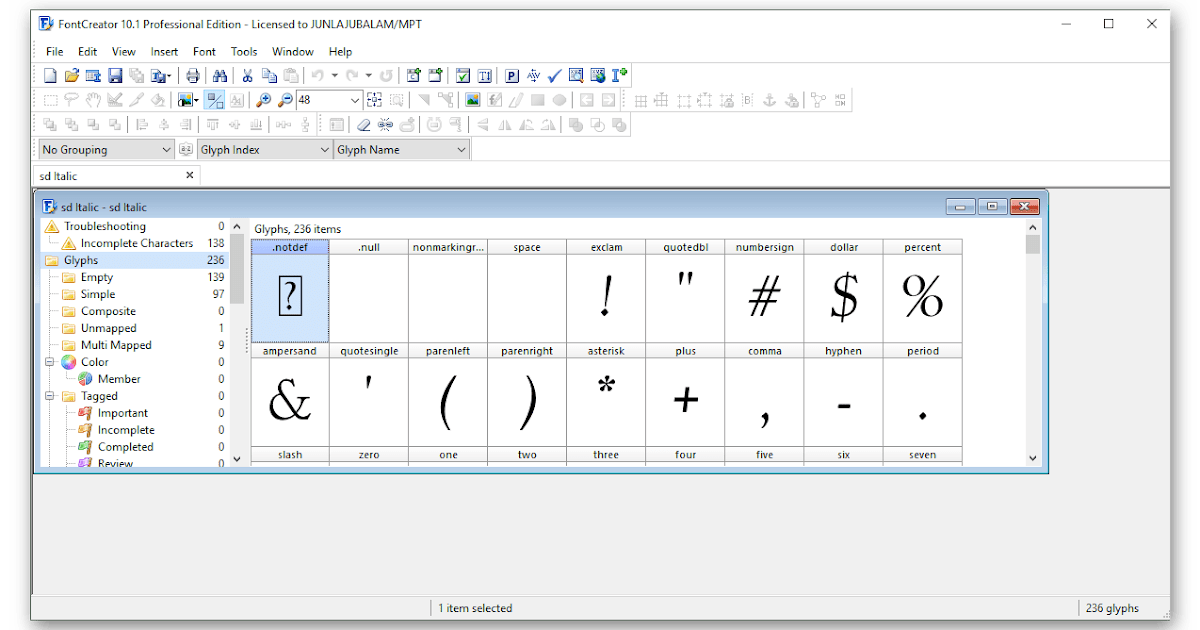Click the Copy icon
The image size is (1200, 630).
point(269,75)
